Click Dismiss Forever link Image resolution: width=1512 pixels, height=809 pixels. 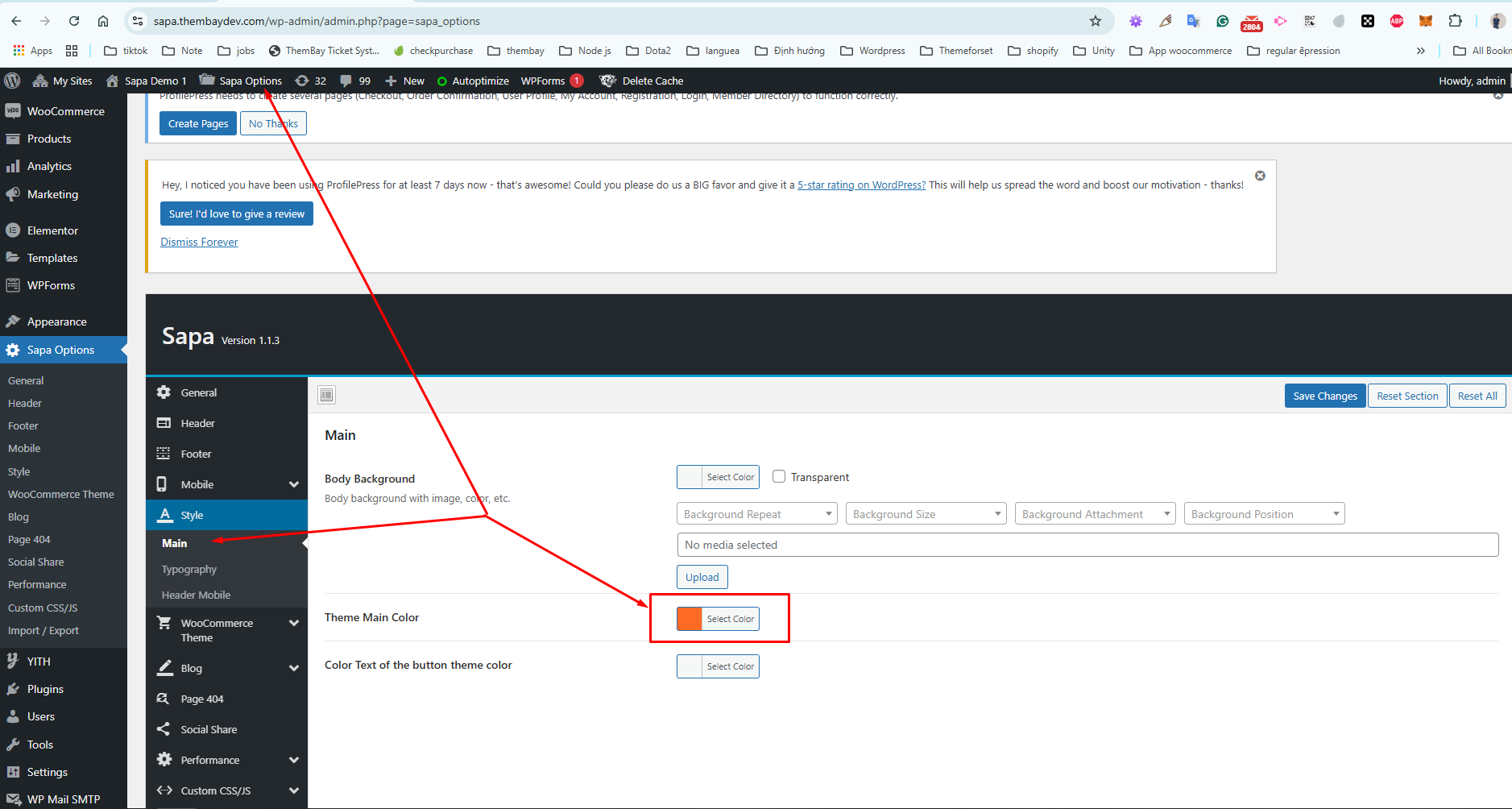click(x=199, y=242)
